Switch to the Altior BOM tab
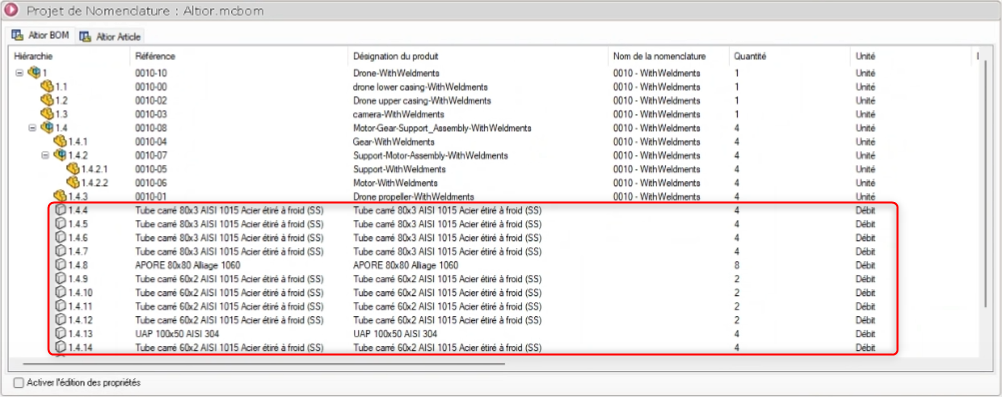The image size is (1002, 397). 40,35
